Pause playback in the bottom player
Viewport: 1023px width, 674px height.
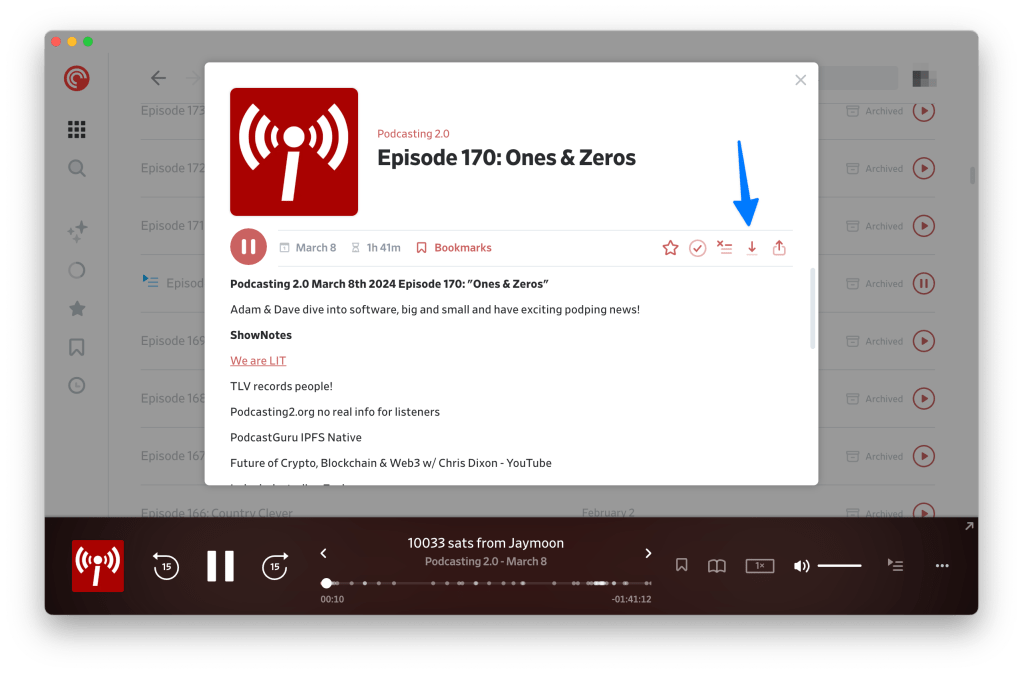(220, 566)
